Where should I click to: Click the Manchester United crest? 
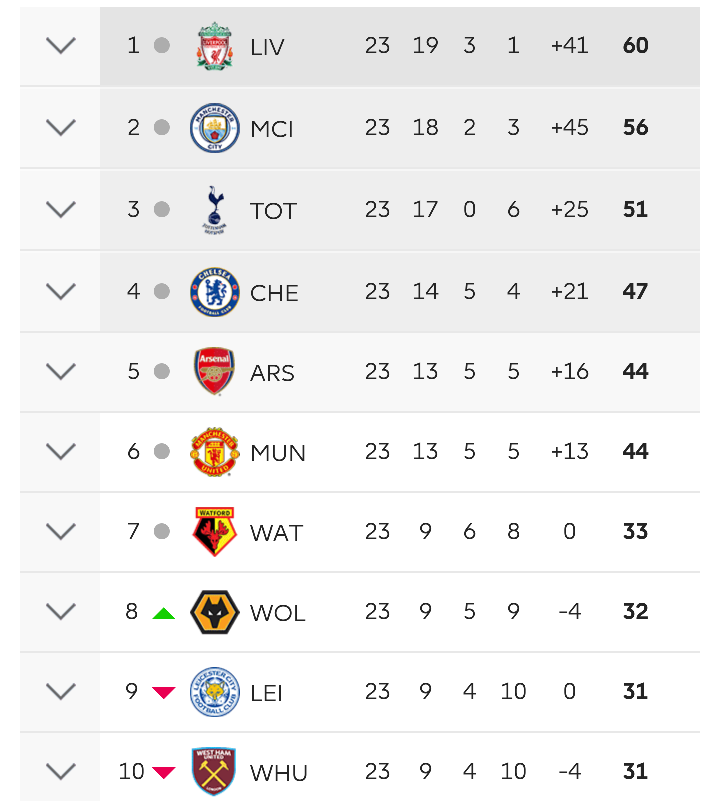click(215, 452)
